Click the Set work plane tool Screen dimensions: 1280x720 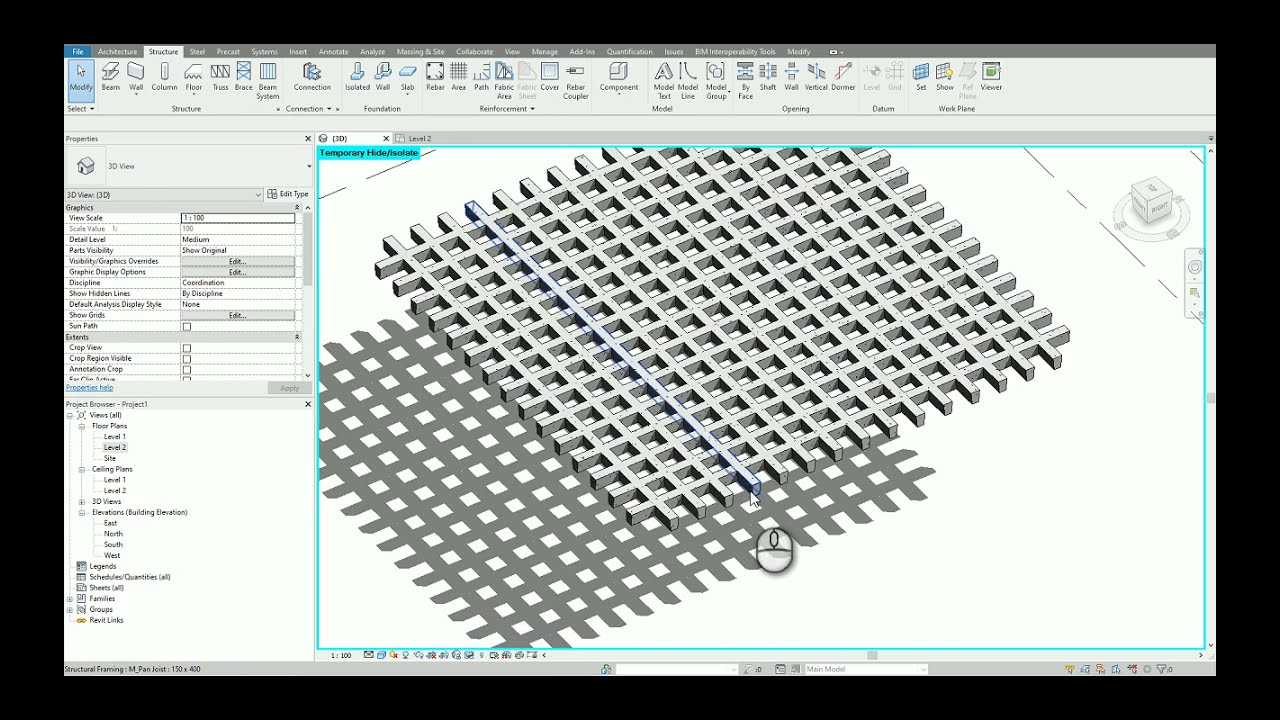pos(921,78)
